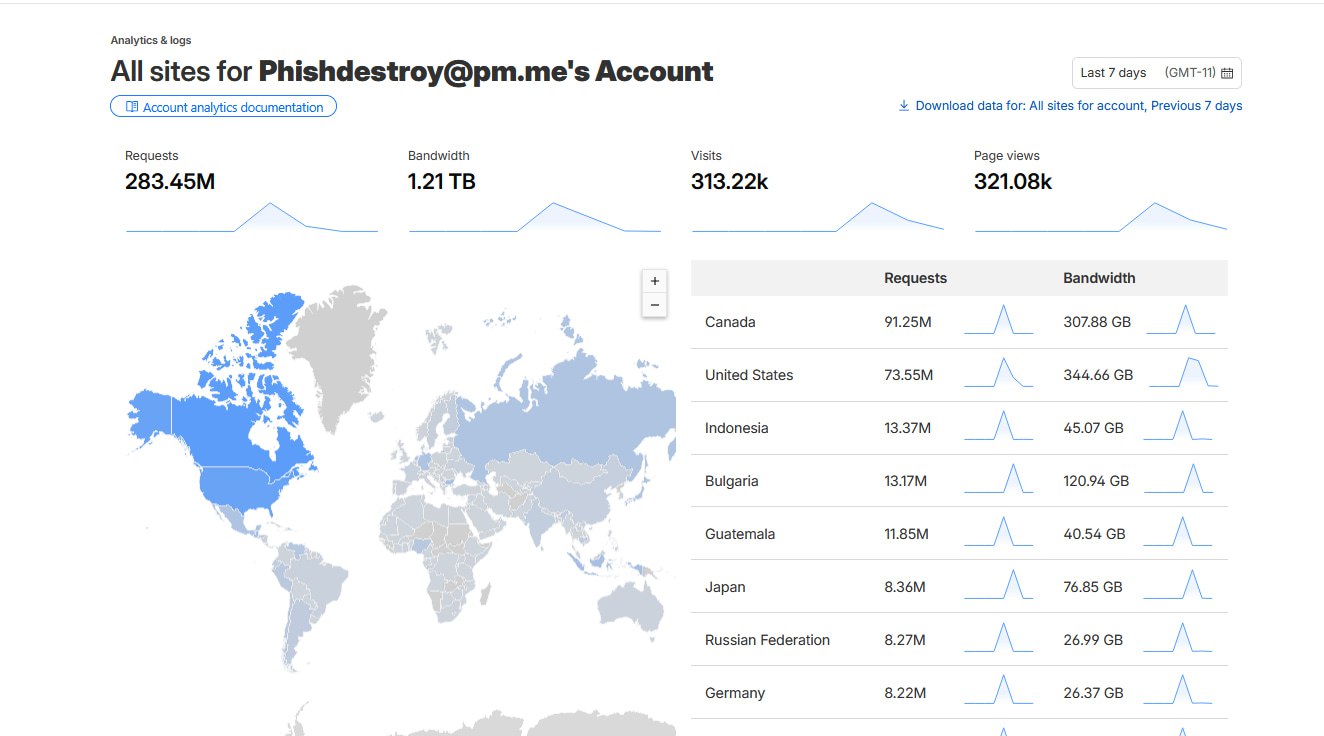
Task: Zoom in on the world map with the plus icon
Action: (654, 281)
